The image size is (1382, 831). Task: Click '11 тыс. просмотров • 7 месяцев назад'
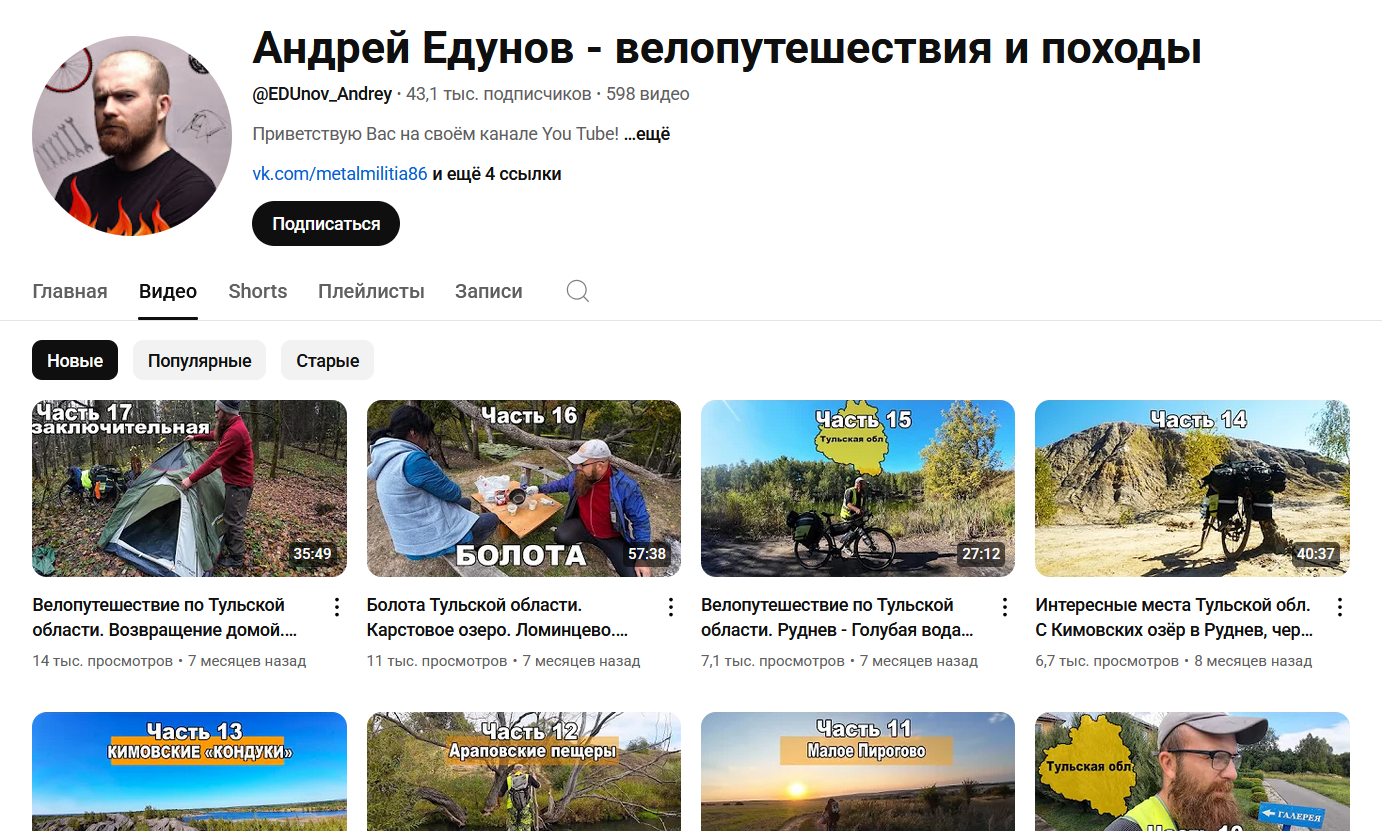point(504,661)
